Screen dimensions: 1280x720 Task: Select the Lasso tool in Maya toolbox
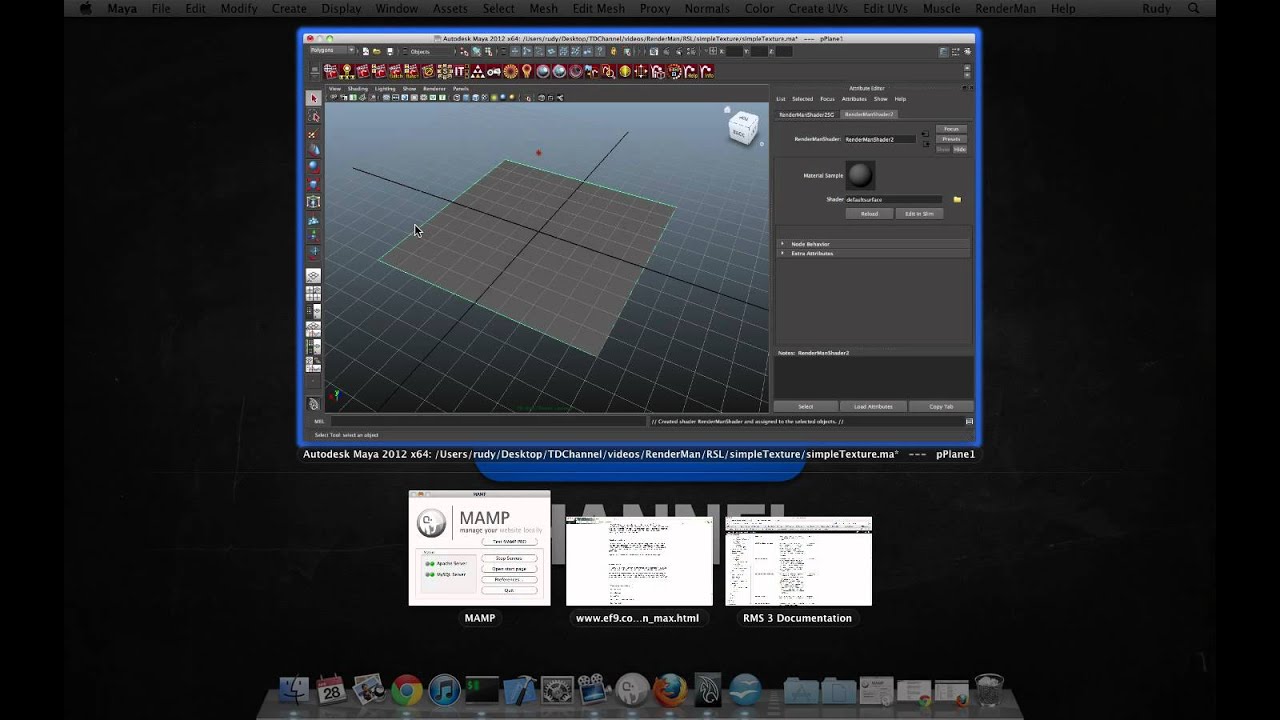pyautogui.click(x=314, y=117)
